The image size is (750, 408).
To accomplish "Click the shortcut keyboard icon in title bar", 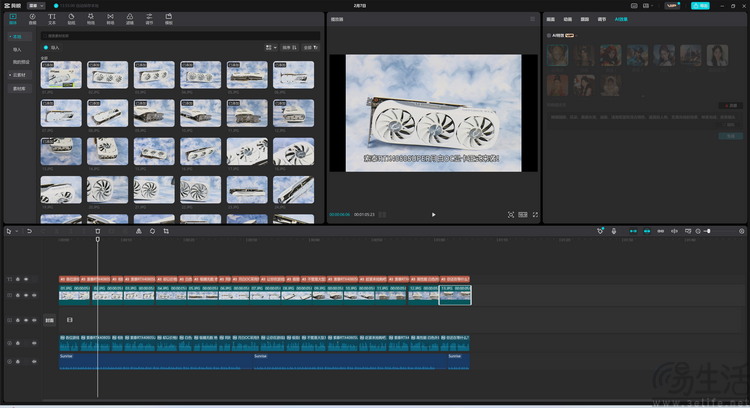I will coord(634,6).
